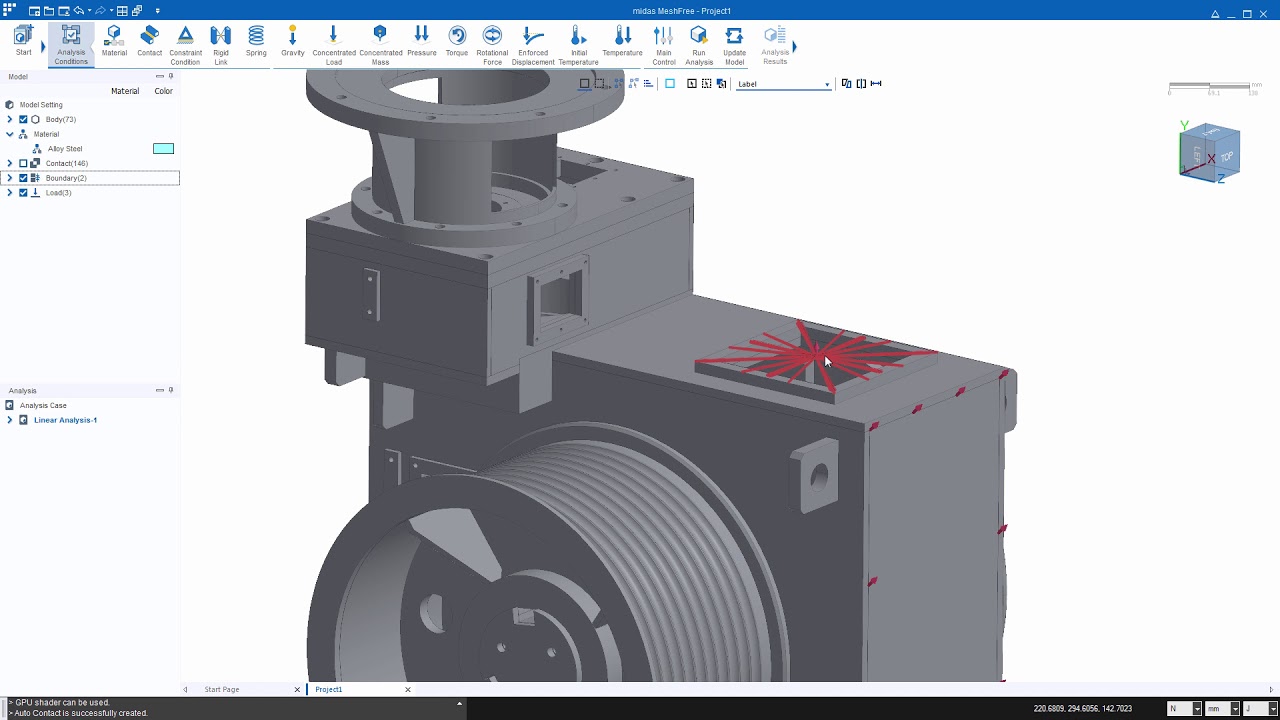Toggle the Load(3) checkbox
The image size is (1280, 720).
click(x=24, y=192)
